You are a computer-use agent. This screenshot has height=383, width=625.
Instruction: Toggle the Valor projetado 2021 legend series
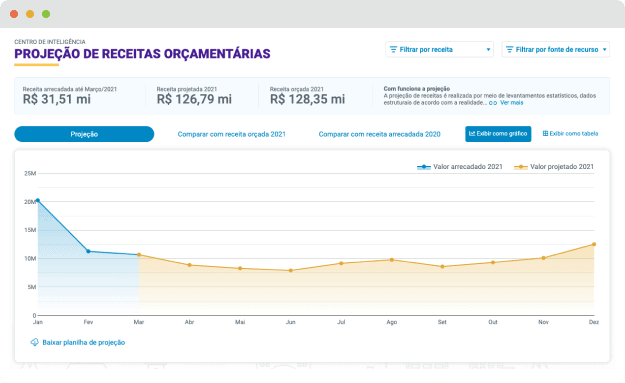[x=554, y=167]
